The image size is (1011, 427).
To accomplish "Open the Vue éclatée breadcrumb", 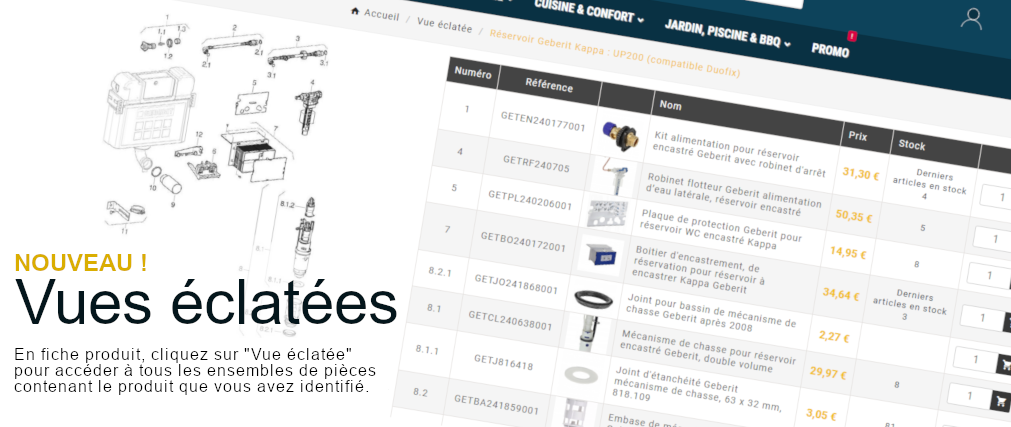I will [x=444, y=25].
